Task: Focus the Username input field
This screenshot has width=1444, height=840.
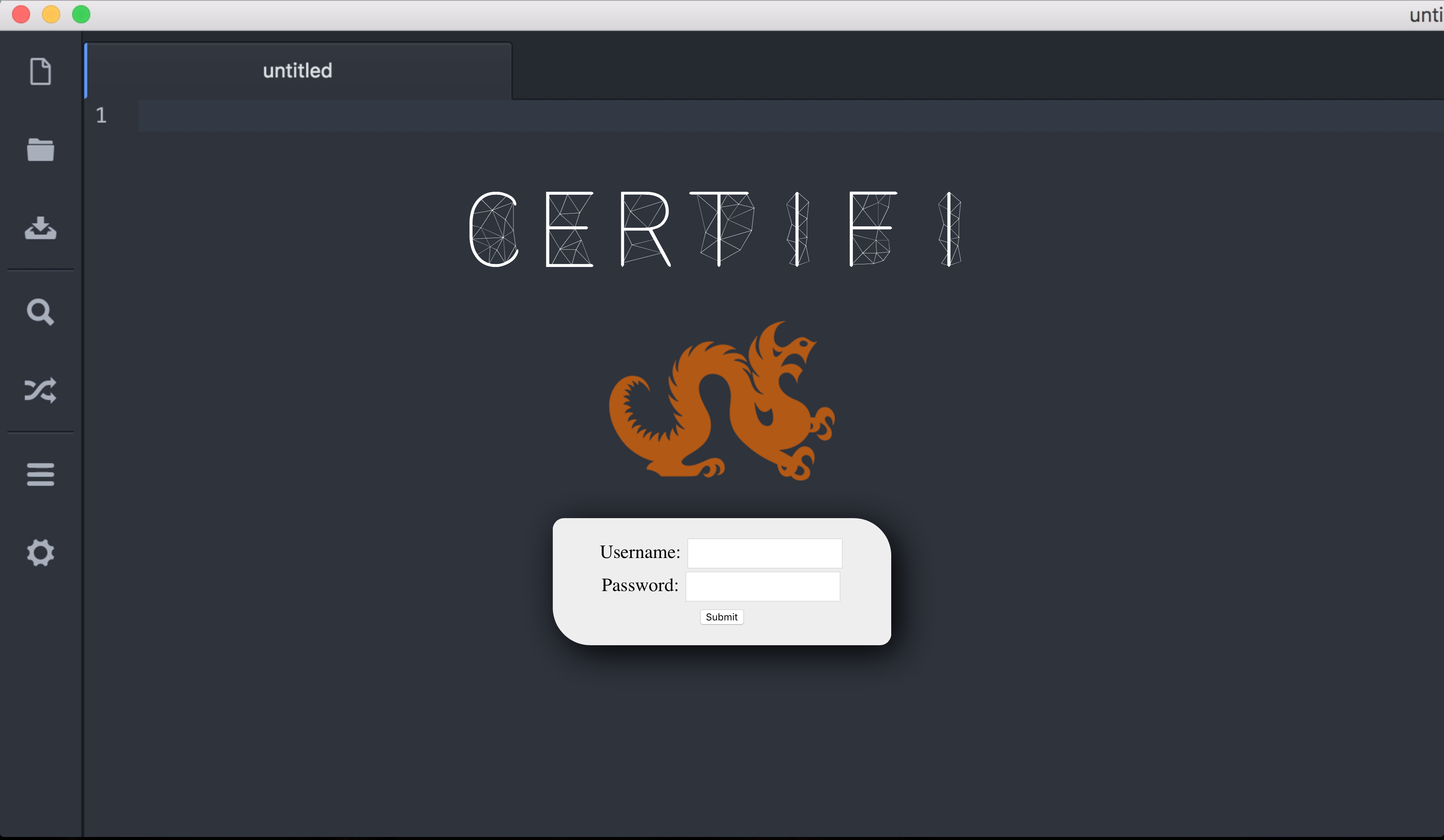Action: coord(764,553)
